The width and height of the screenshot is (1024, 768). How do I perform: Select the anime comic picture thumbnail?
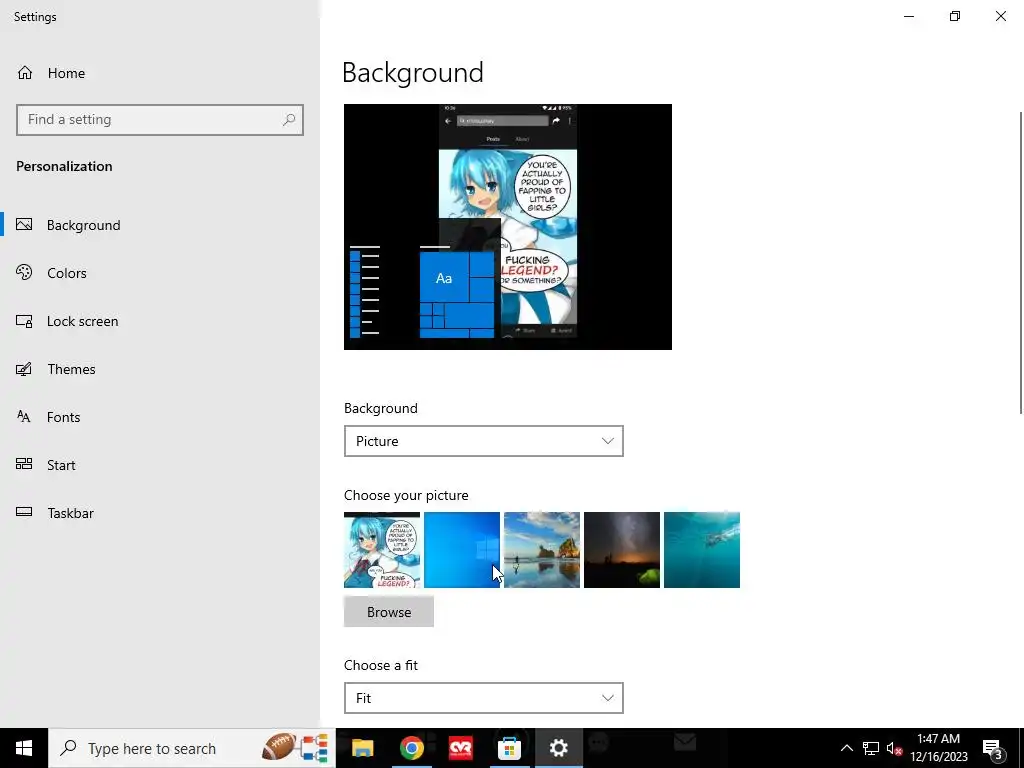[x=382, y=550]
